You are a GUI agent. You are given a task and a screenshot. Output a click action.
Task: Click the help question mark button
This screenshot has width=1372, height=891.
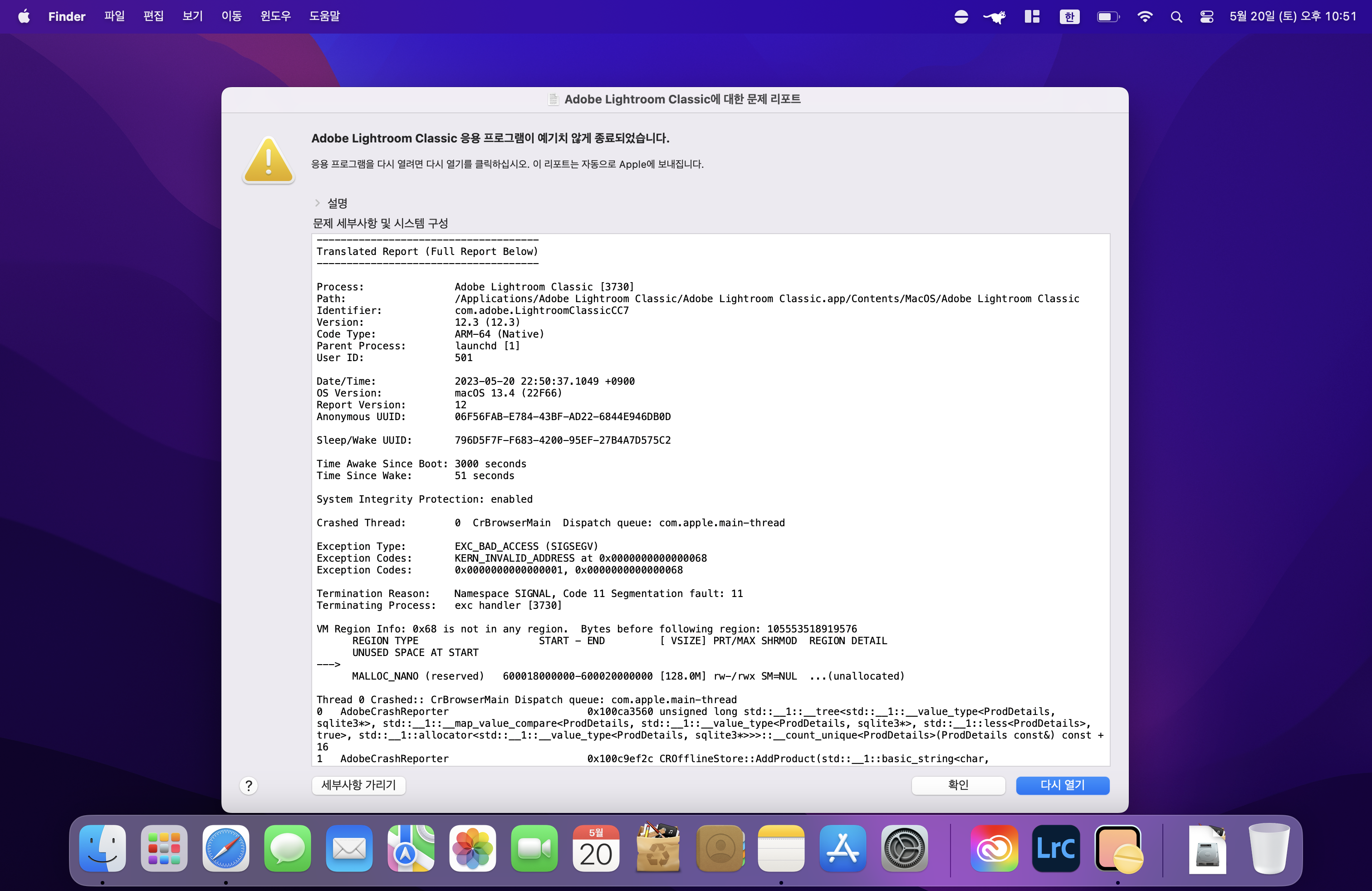pos(249,785)
